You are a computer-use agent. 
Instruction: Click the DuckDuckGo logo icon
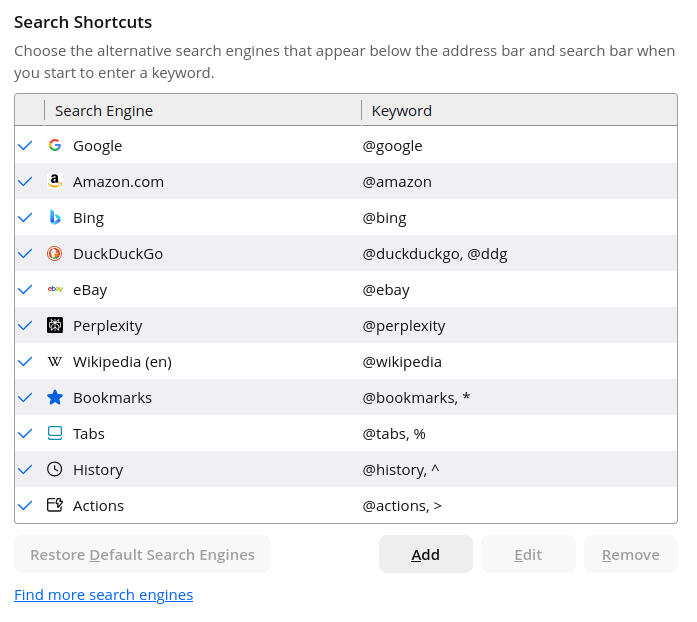pyautogui.click(x=55, y=253)
